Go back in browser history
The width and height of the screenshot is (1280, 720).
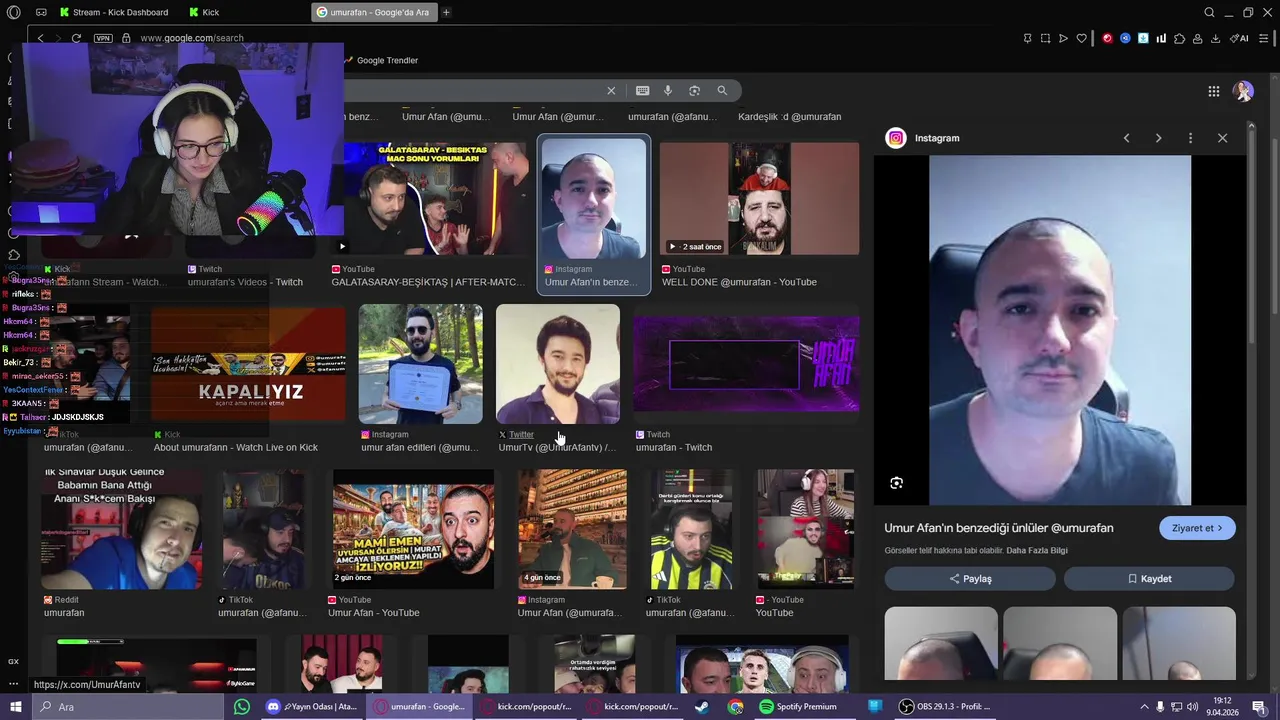40,38
